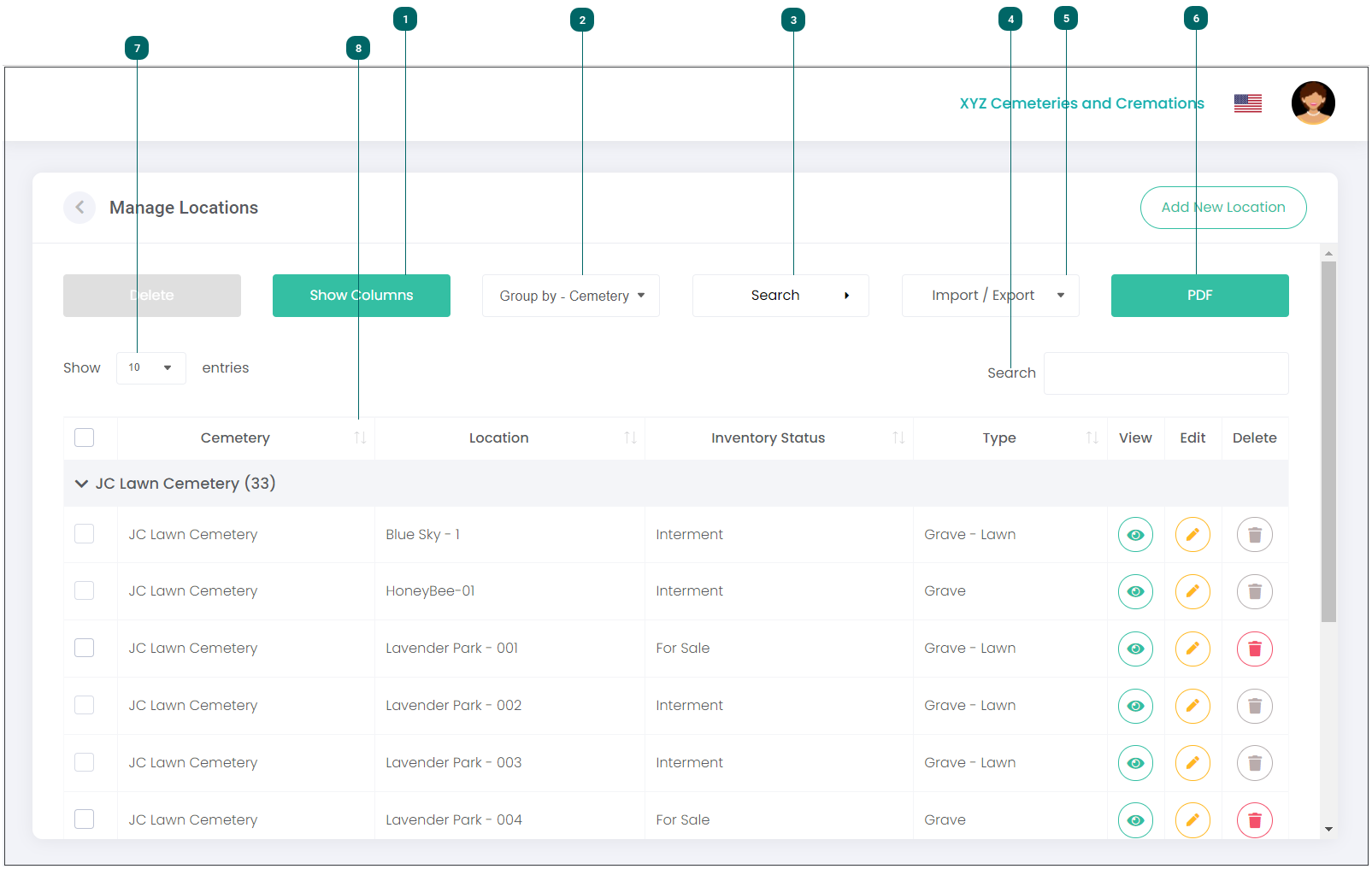View Lavender Park - 003 details
Image resolution: width=1372 pixels, height=869 pixels.
[x=1135, y=763]
